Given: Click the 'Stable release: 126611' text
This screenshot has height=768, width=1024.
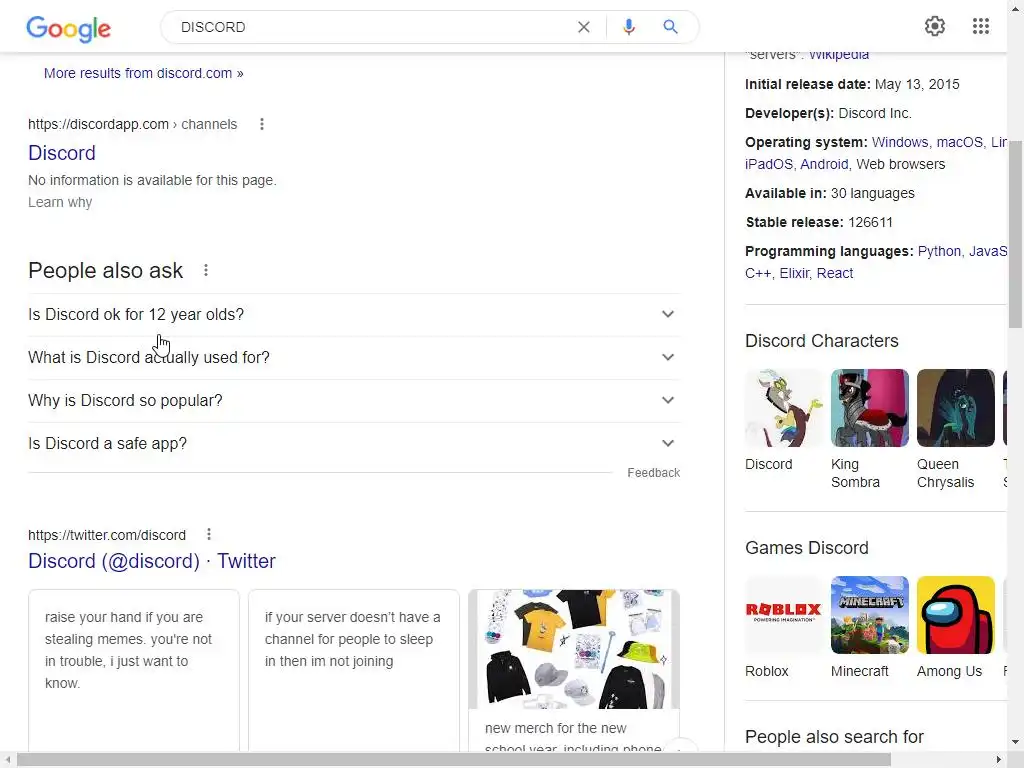Looking at the screenshot, I should (x=819, y=223).
